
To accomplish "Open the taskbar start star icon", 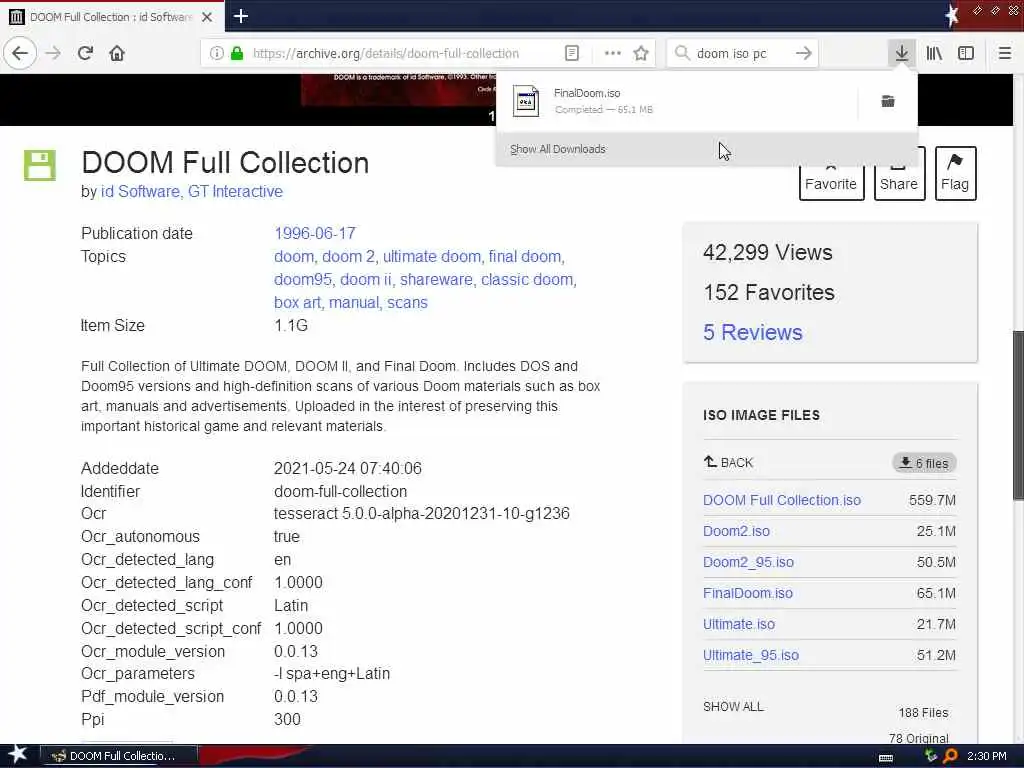I will (x=18, y=755).
